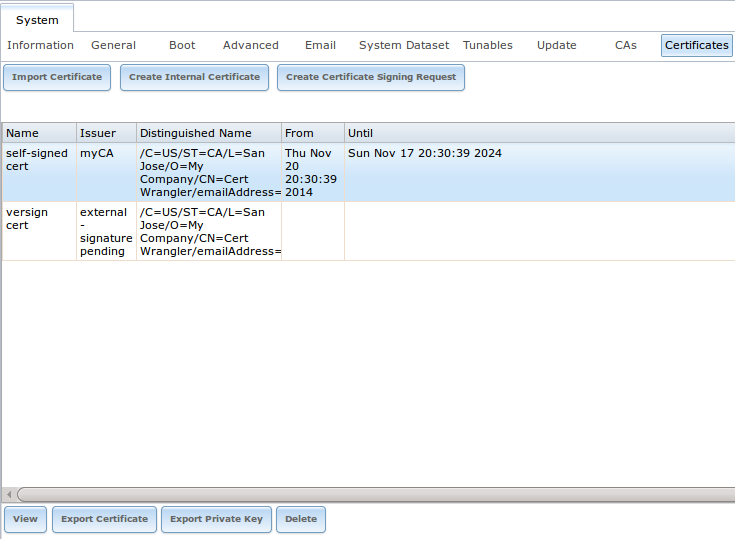Click the Delete button
Screen dimensions: 735x539
[301, 519]
